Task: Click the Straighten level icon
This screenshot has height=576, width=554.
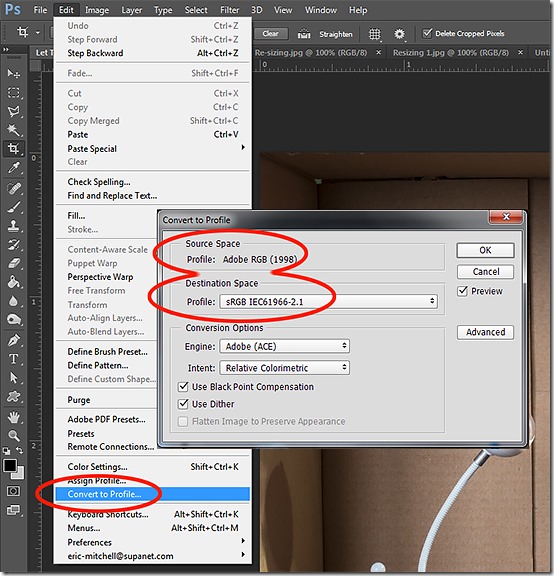Action: [304, 34]
